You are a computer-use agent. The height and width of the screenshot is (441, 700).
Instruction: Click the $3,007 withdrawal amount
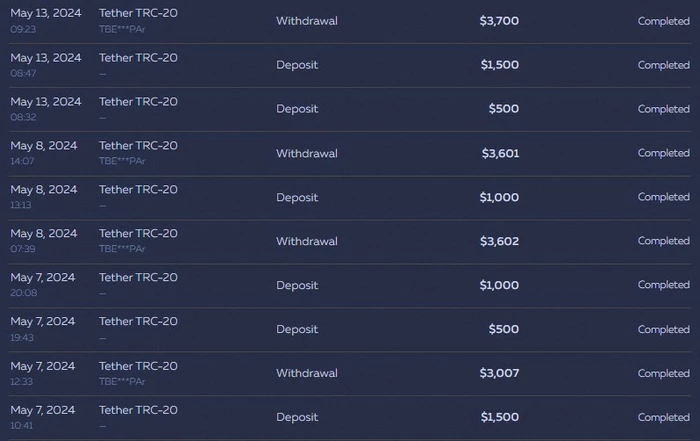499,373
